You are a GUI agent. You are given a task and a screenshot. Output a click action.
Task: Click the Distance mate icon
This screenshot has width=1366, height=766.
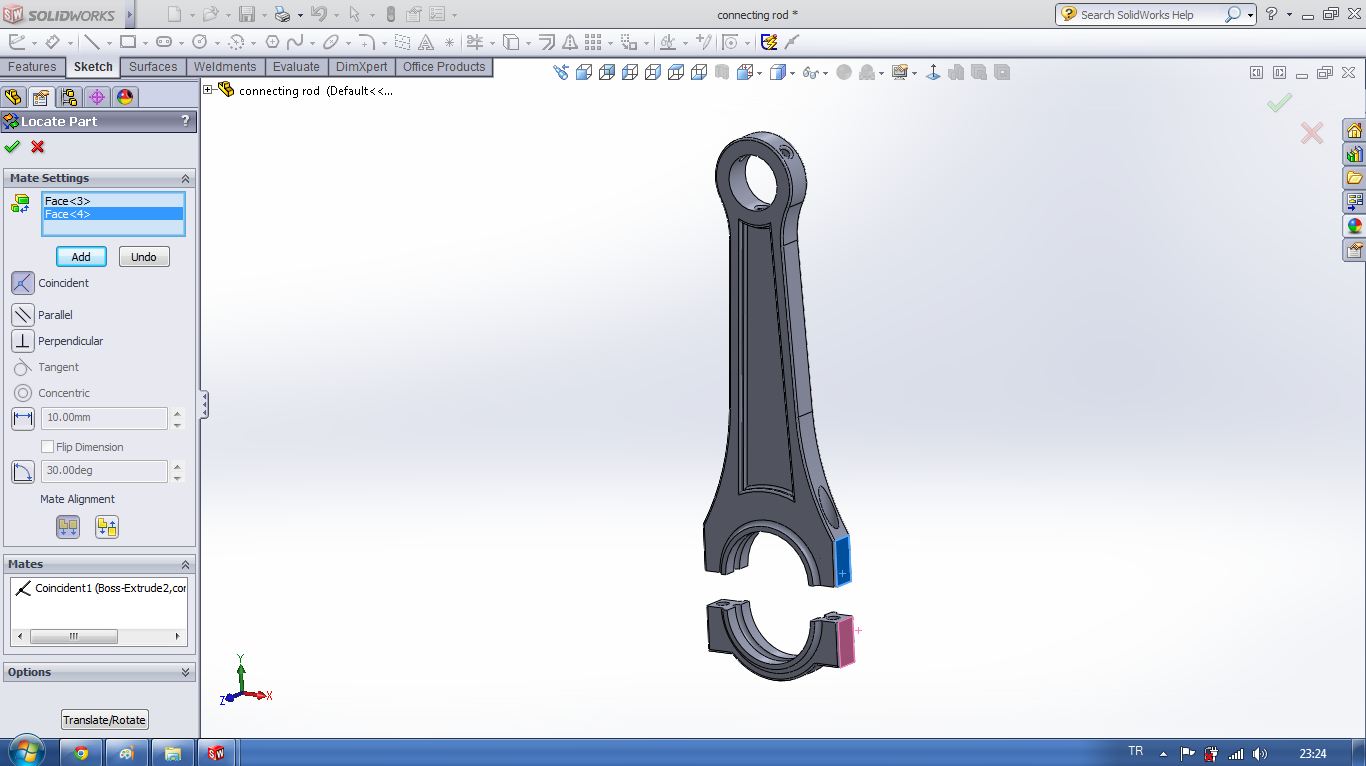pos(22,419)
